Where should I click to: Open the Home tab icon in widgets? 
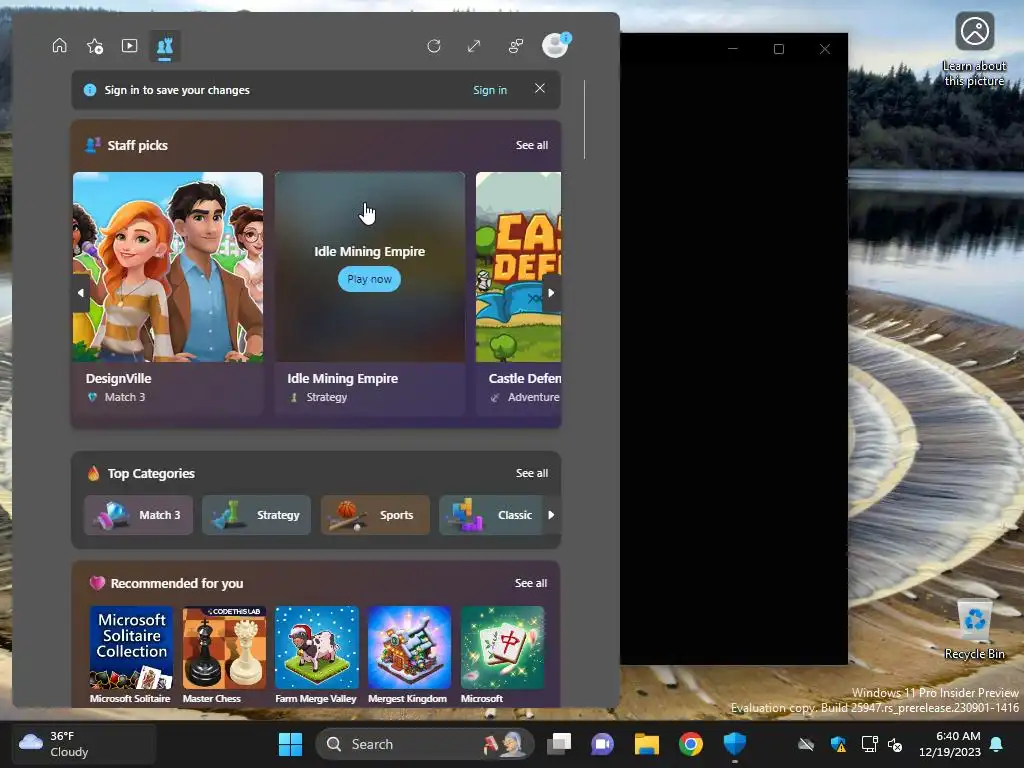[59, 46]
